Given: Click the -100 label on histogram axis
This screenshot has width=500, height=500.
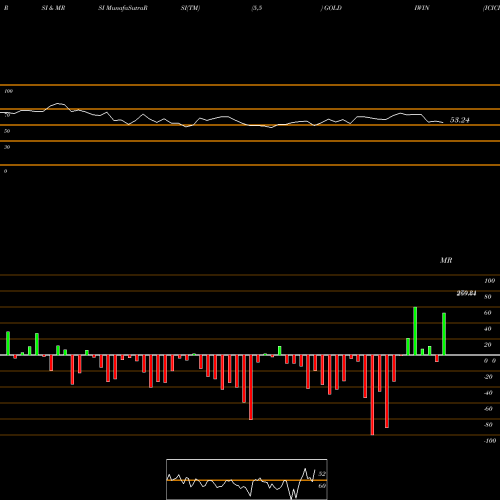Looking at the screenshot, I should click(490, 441).
